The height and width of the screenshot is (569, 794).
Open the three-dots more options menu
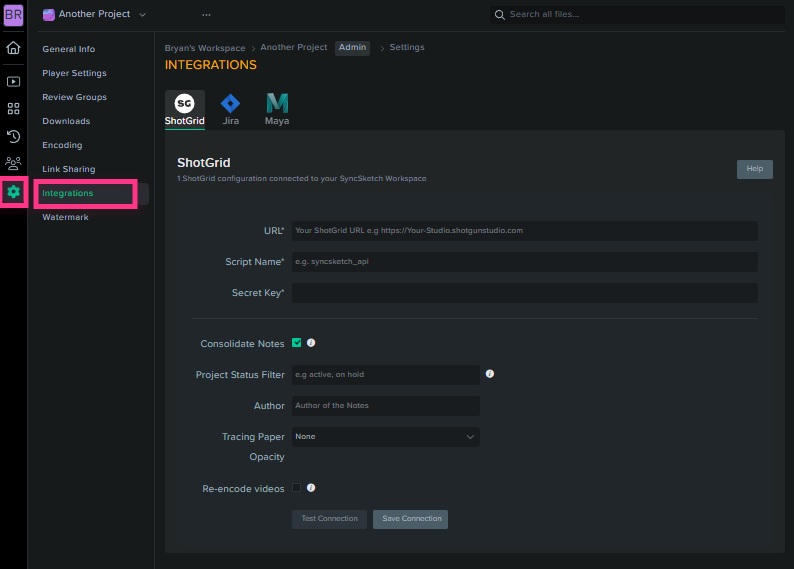(206, 15)
